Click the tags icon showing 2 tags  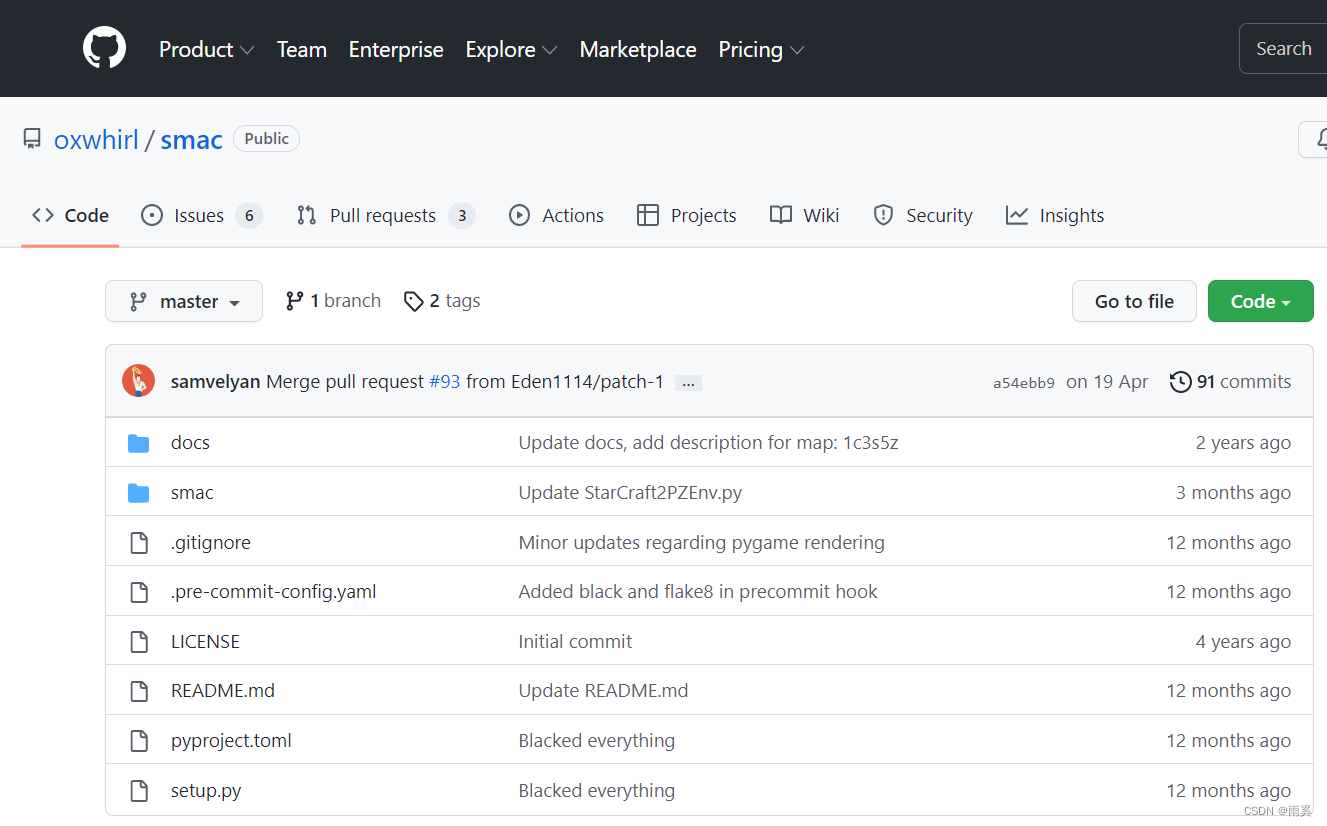(x=413, y=301)
